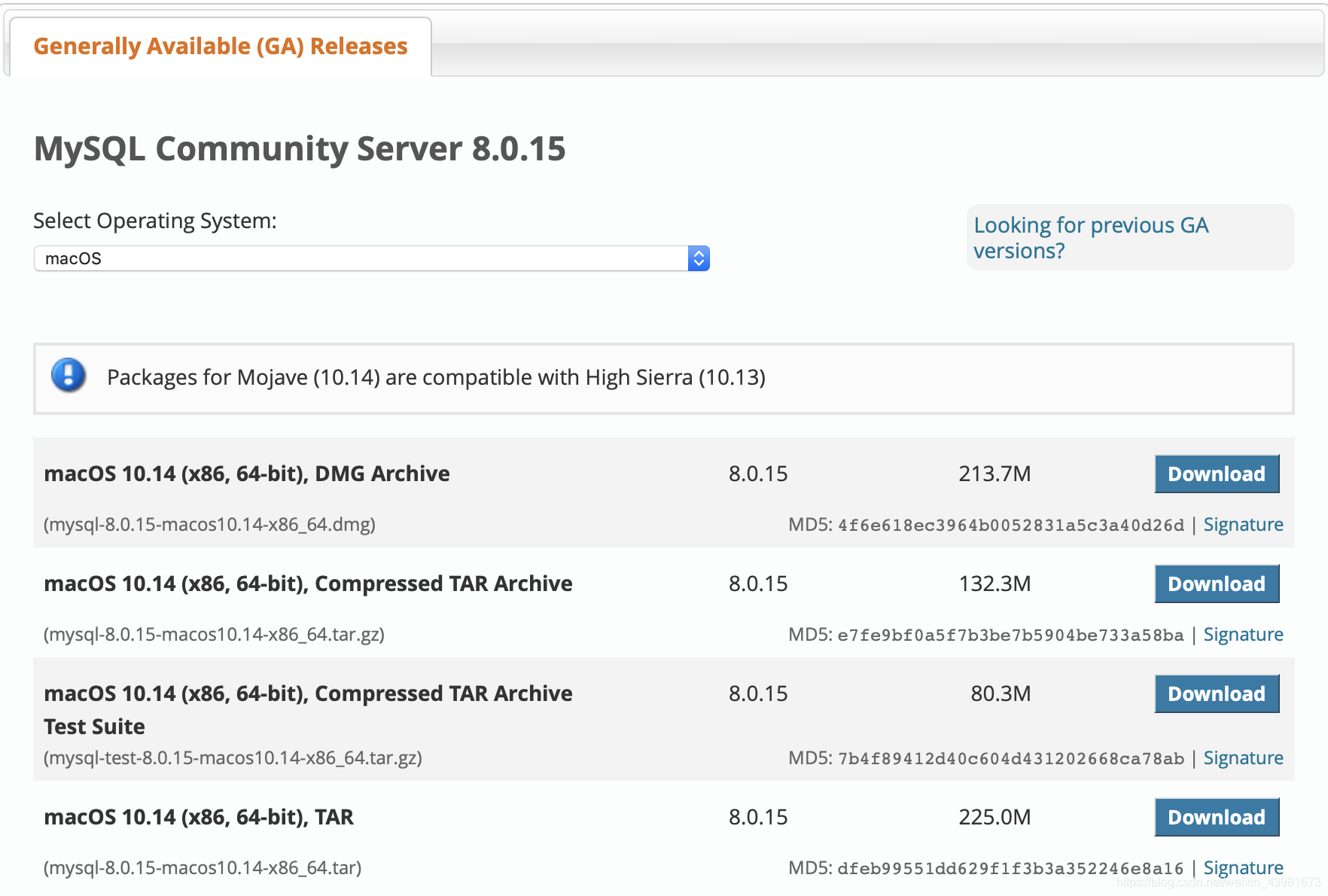The height and width of the screenshot is (896, 1328).
Task: Click the MD5 hash 7b4f89412d40c604d431202668ca78ab
Action: point(1011,759)
